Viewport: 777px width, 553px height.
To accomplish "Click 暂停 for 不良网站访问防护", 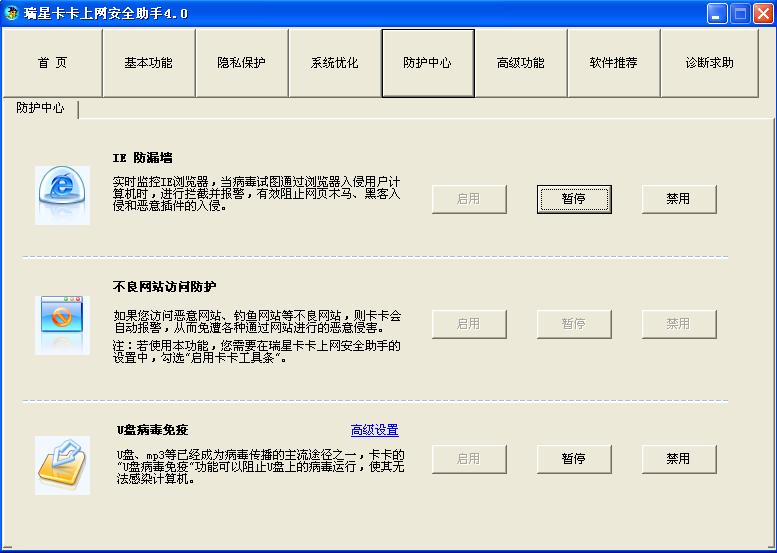I will (574, 324).
